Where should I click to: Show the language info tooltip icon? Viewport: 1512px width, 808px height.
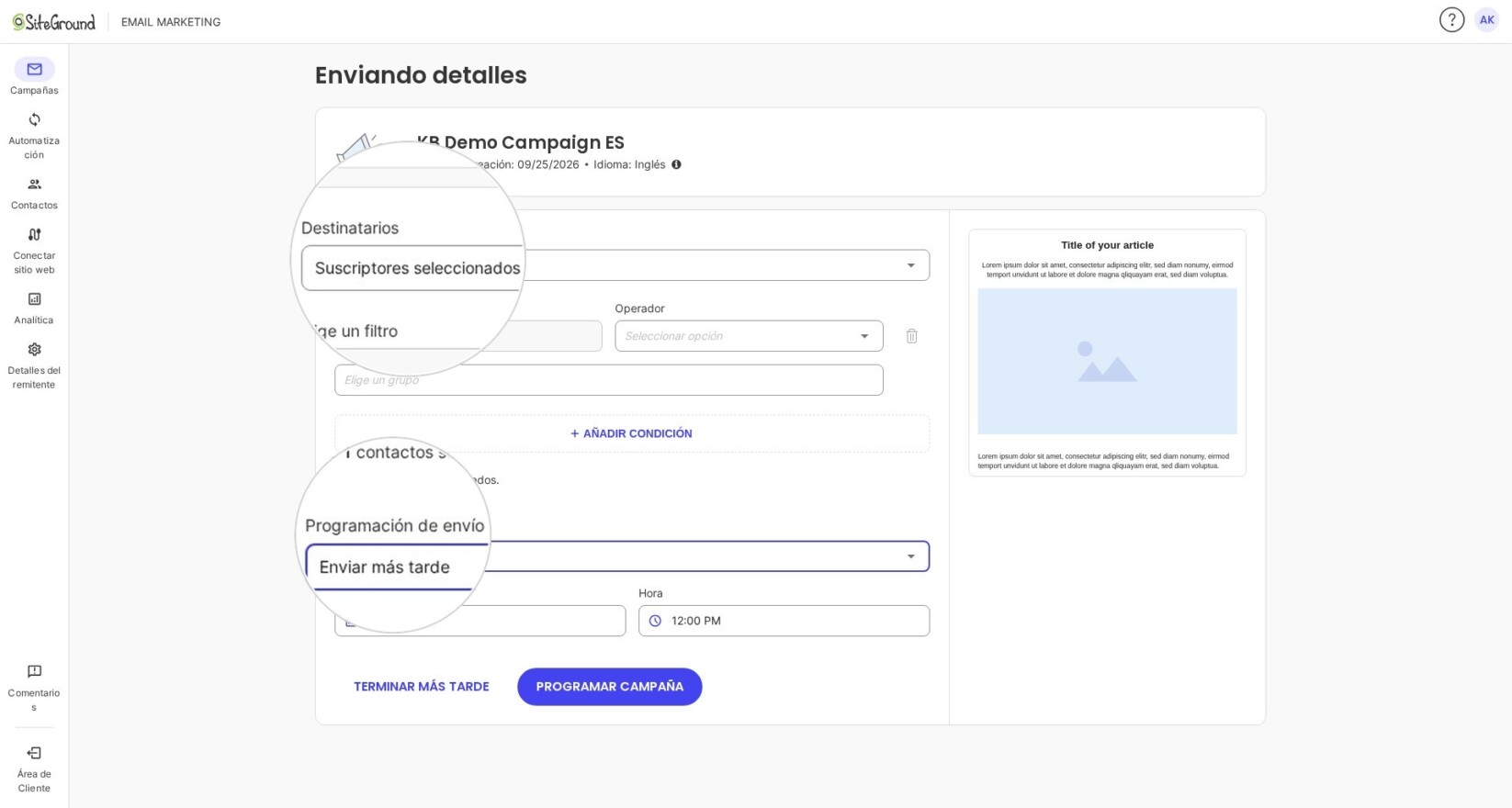(676, 164)
